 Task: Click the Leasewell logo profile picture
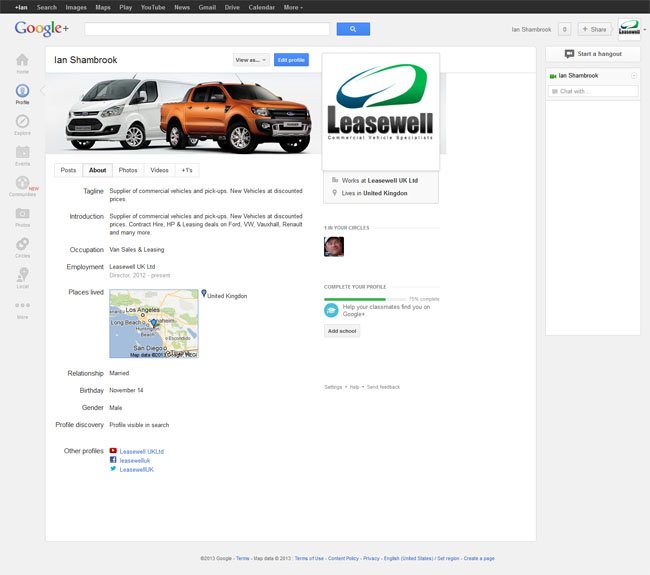[381, 112]
